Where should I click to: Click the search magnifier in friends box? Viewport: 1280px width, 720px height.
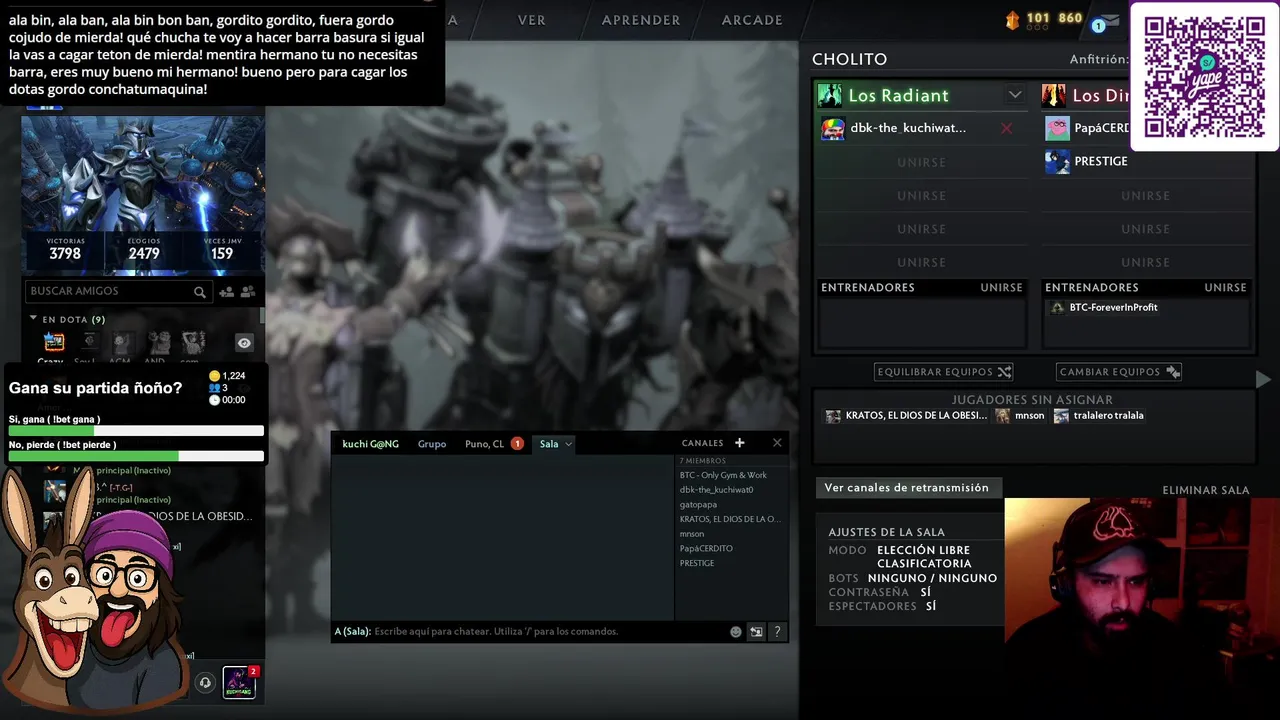[200, 292]
